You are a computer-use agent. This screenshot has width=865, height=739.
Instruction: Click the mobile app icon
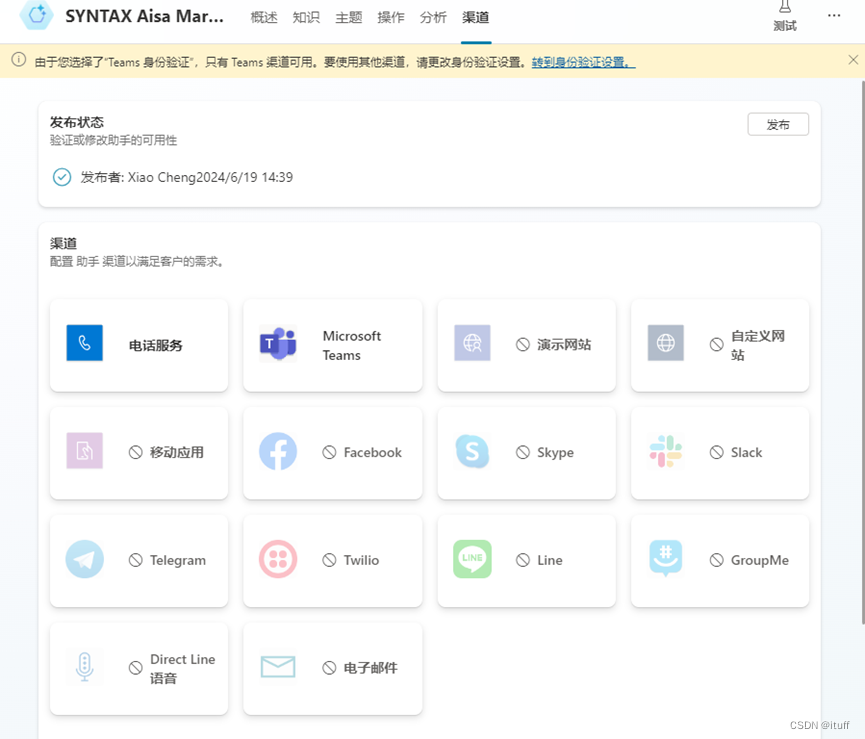[84, 451]
